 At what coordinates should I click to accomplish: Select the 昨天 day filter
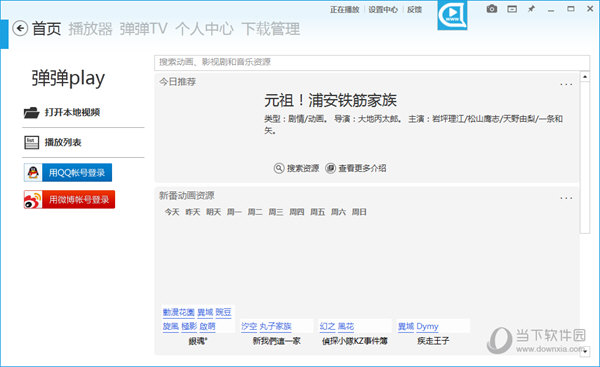(x=193, y=212)
